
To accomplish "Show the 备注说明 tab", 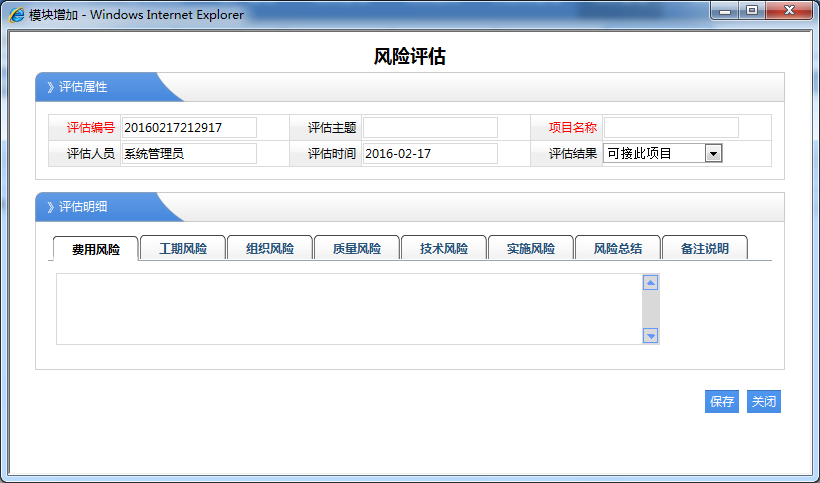I will click(705, 248).
